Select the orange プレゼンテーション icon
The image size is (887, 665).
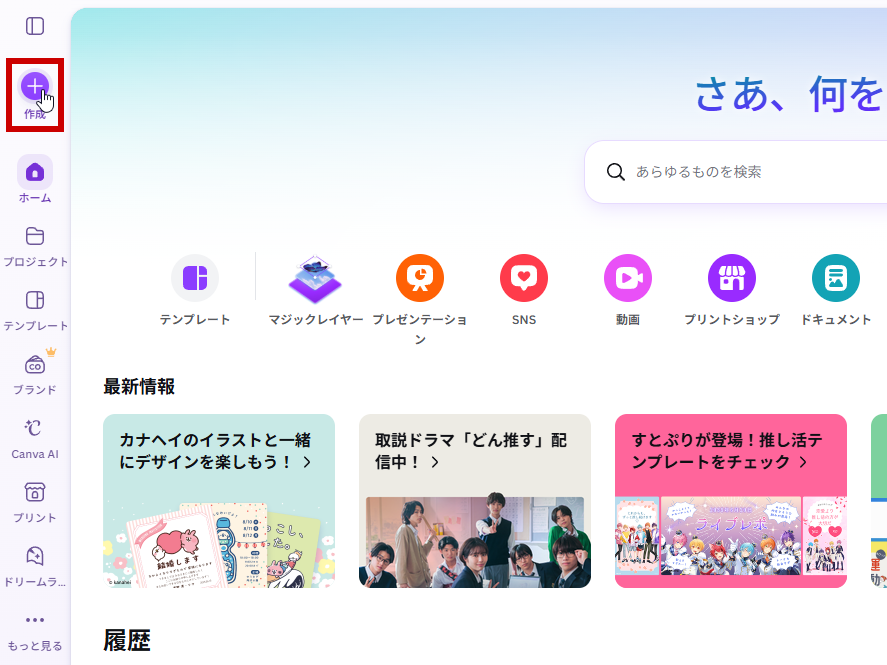tap(420, 278)
